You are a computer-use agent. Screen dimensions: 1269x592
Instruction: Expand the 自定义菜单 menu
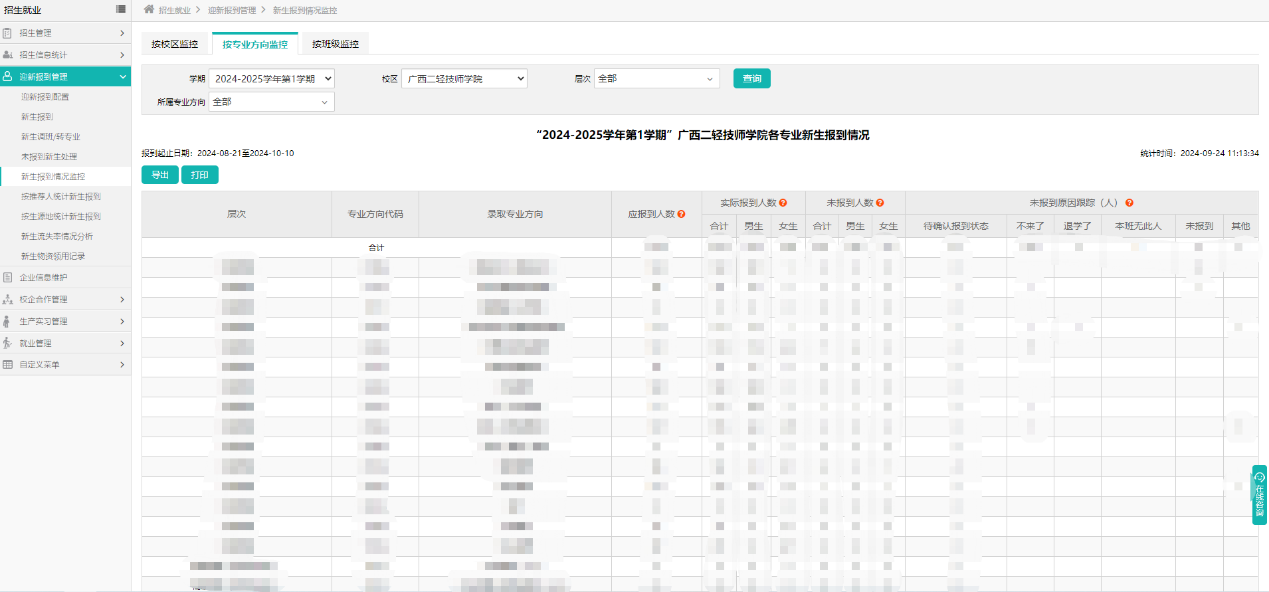pos(122,365)
